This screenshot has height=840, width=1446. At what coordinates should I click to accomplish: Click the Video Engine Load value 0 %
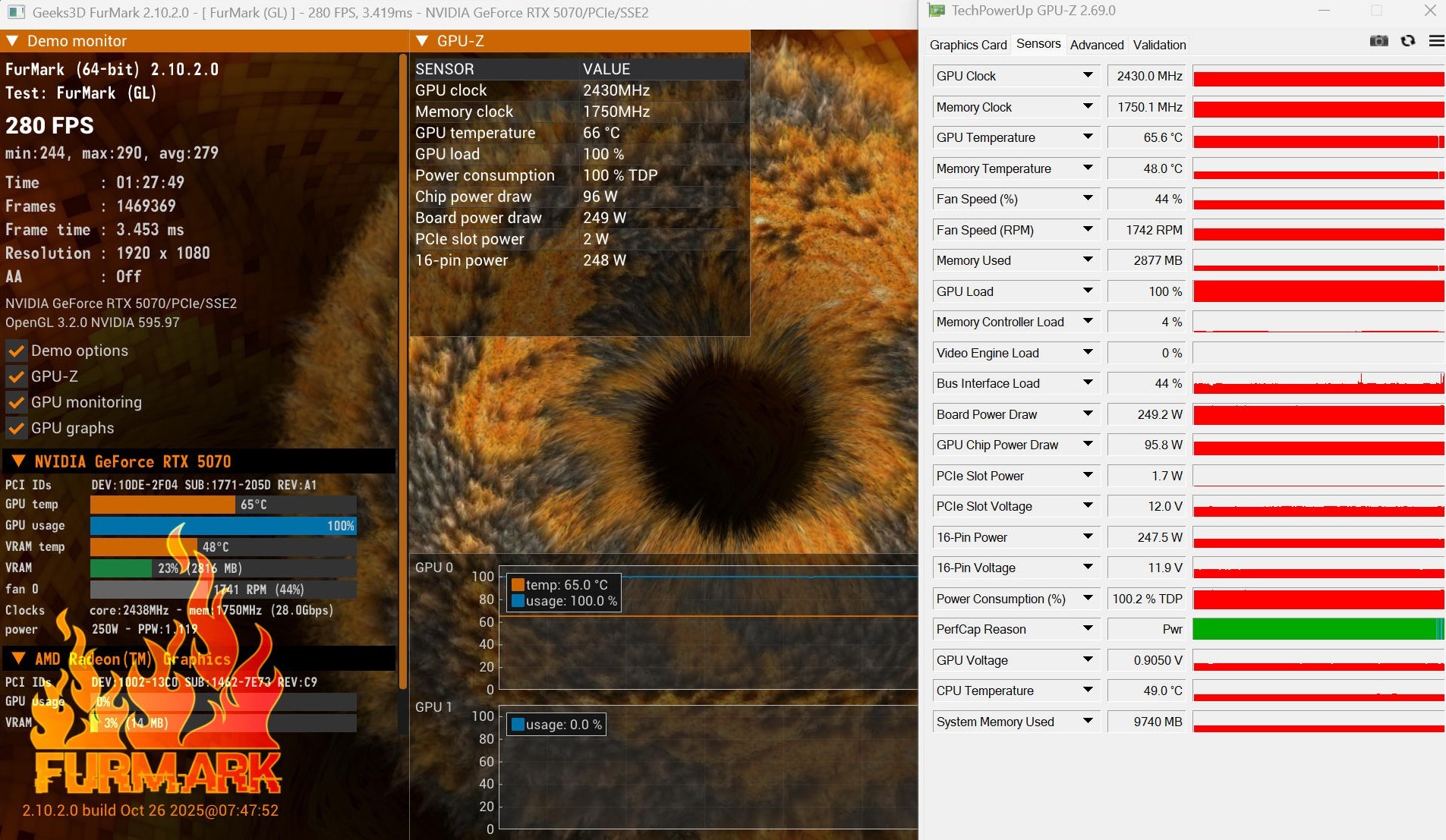pyautogui.click(x=1147, y=353)
